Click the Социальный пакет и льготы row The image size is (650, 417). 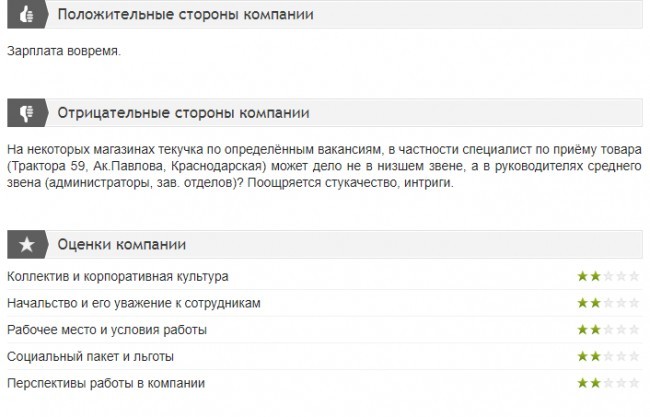[90, 356]
